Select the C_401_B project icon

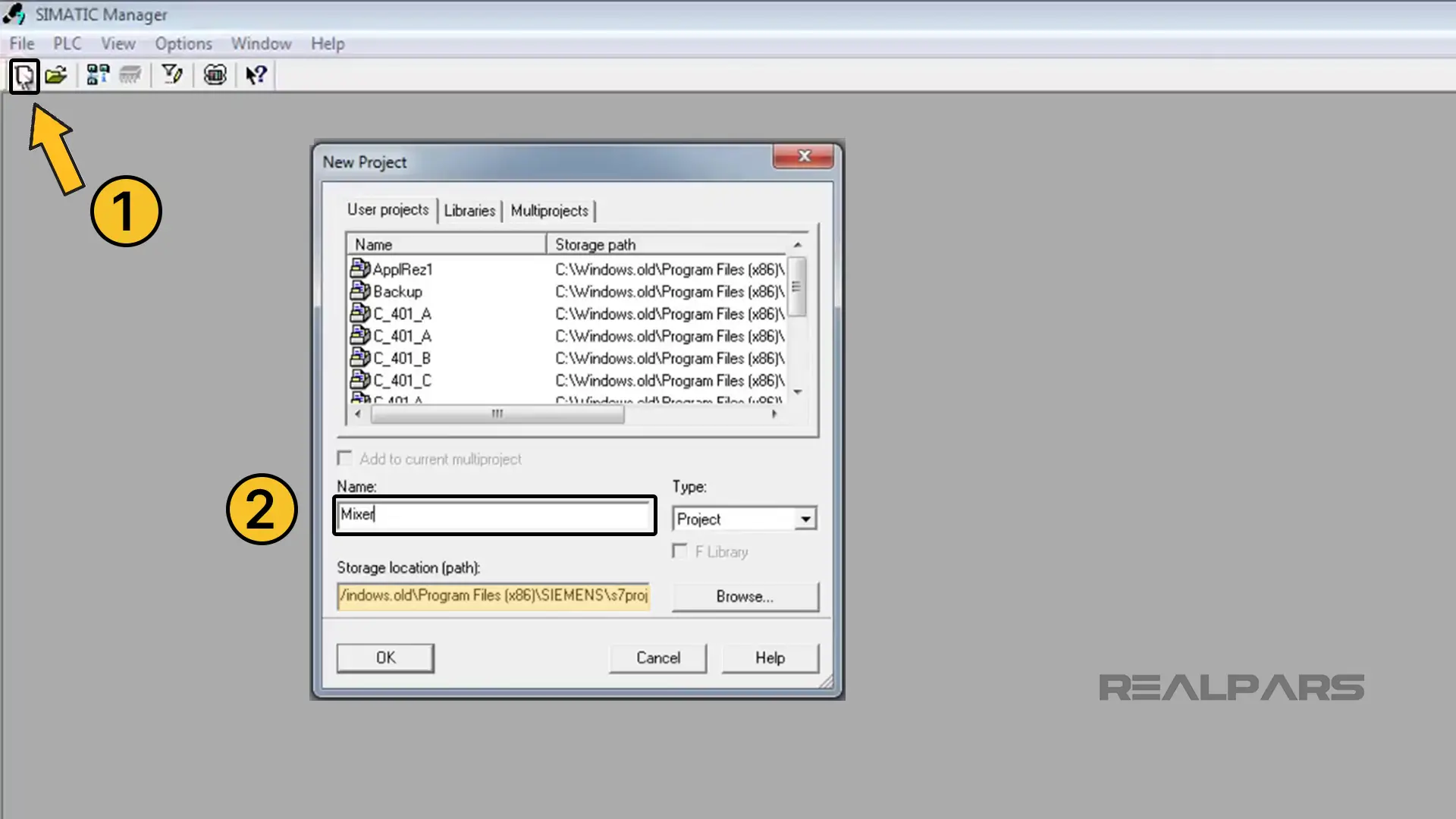coord(360,357)
